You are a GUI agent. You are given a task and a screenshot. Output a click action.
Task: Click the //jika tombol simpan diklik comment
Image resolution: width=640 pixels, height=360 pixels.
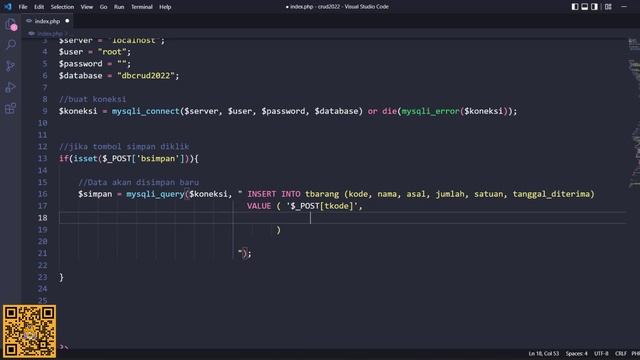(x=124, y=147)
